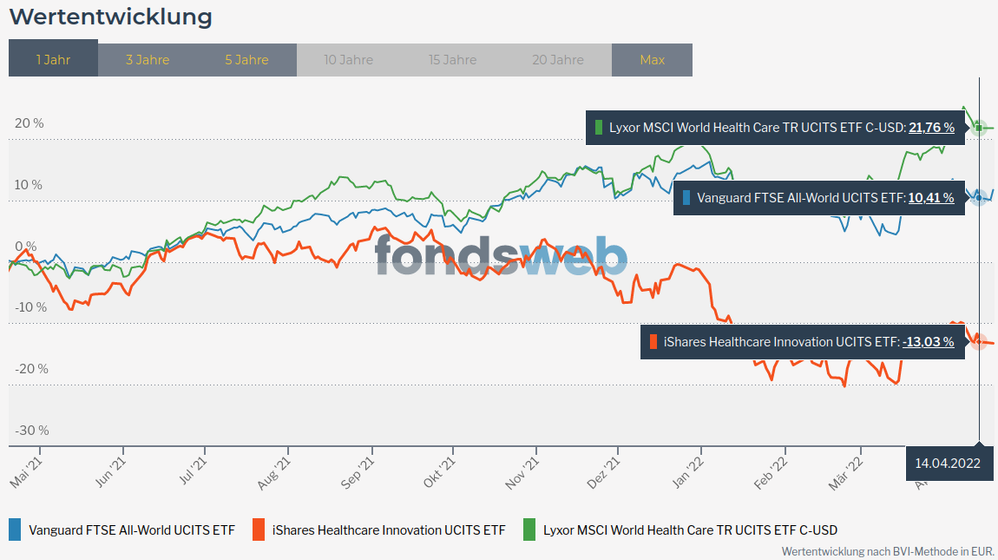
Task: Select the 10 Jahre range tab
Action: coord(348,60)
